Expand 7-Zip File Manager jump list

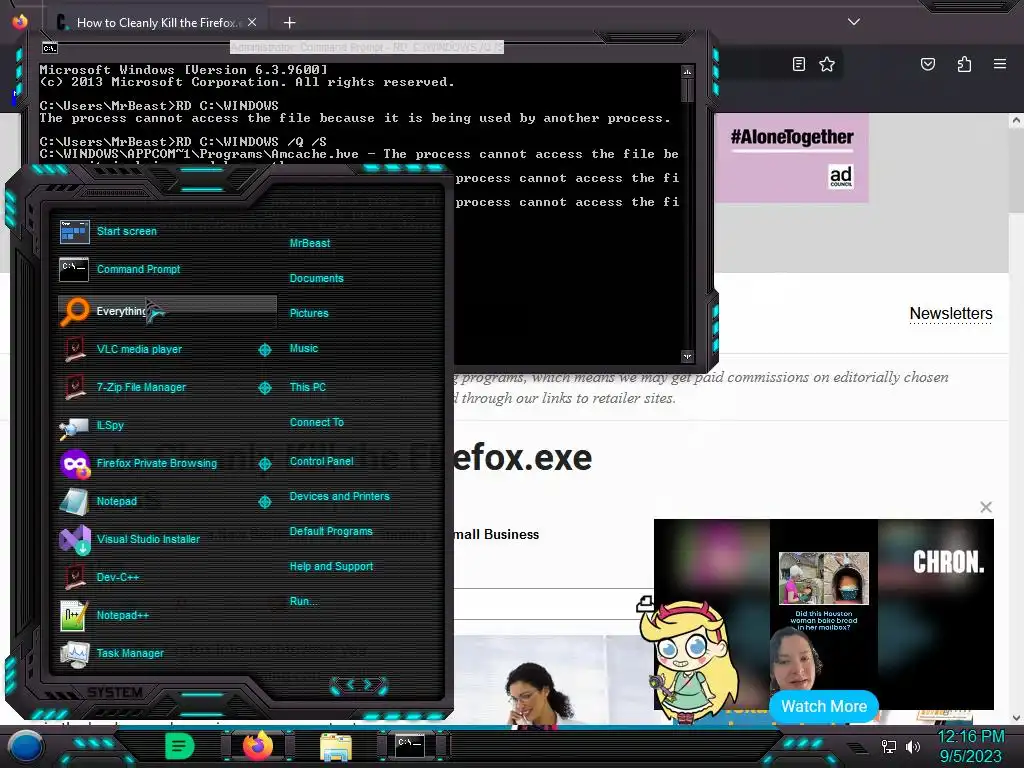265,388
